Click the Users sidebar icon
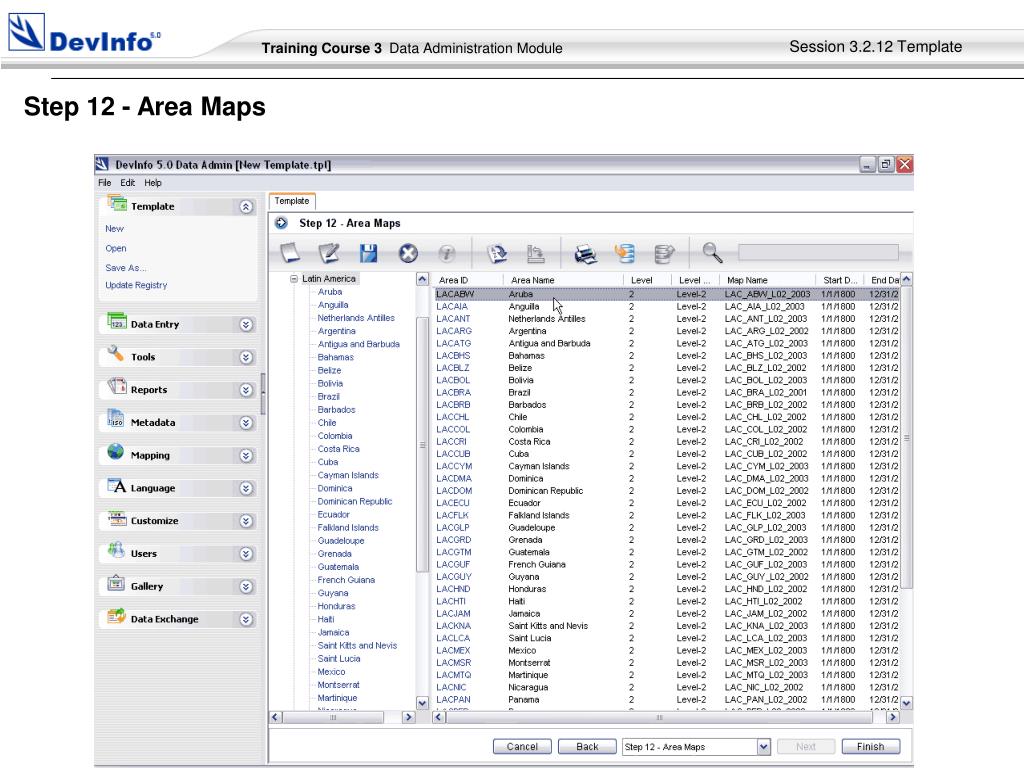 (116, 551)
